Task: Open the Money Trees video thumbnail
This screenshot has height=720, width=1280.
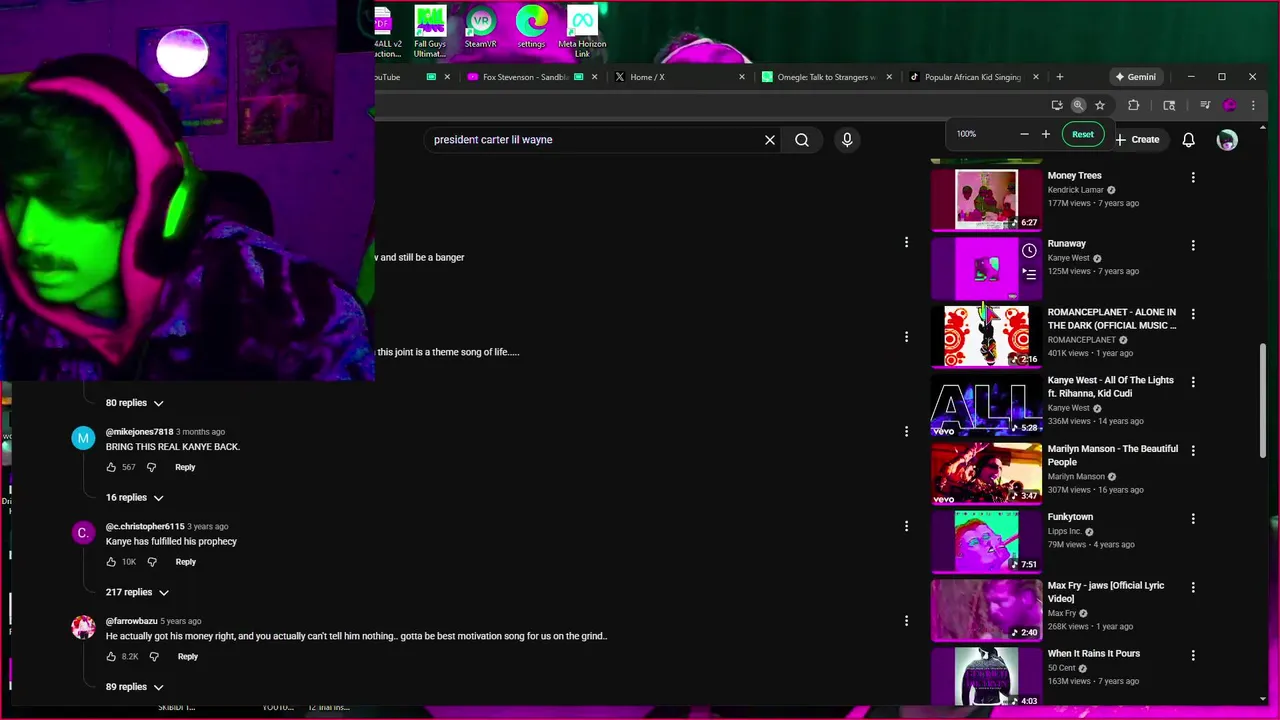Action: coord(986,200)
